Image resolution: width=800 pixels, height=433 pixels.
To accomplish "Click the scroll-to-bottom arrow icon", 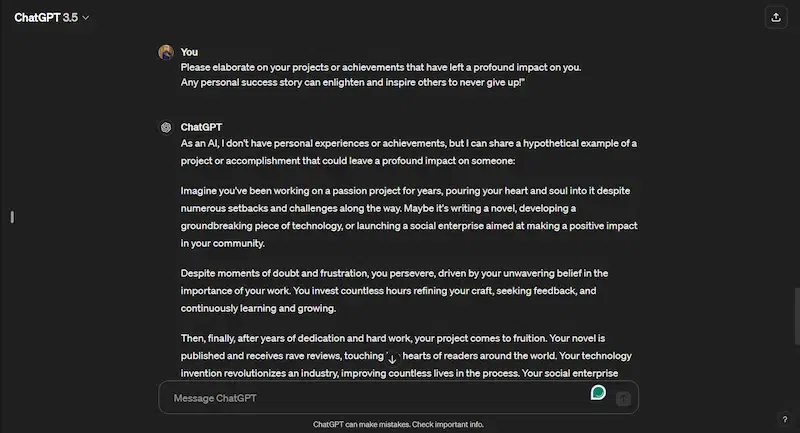I will pyautogui.click(x=393, y=359).
